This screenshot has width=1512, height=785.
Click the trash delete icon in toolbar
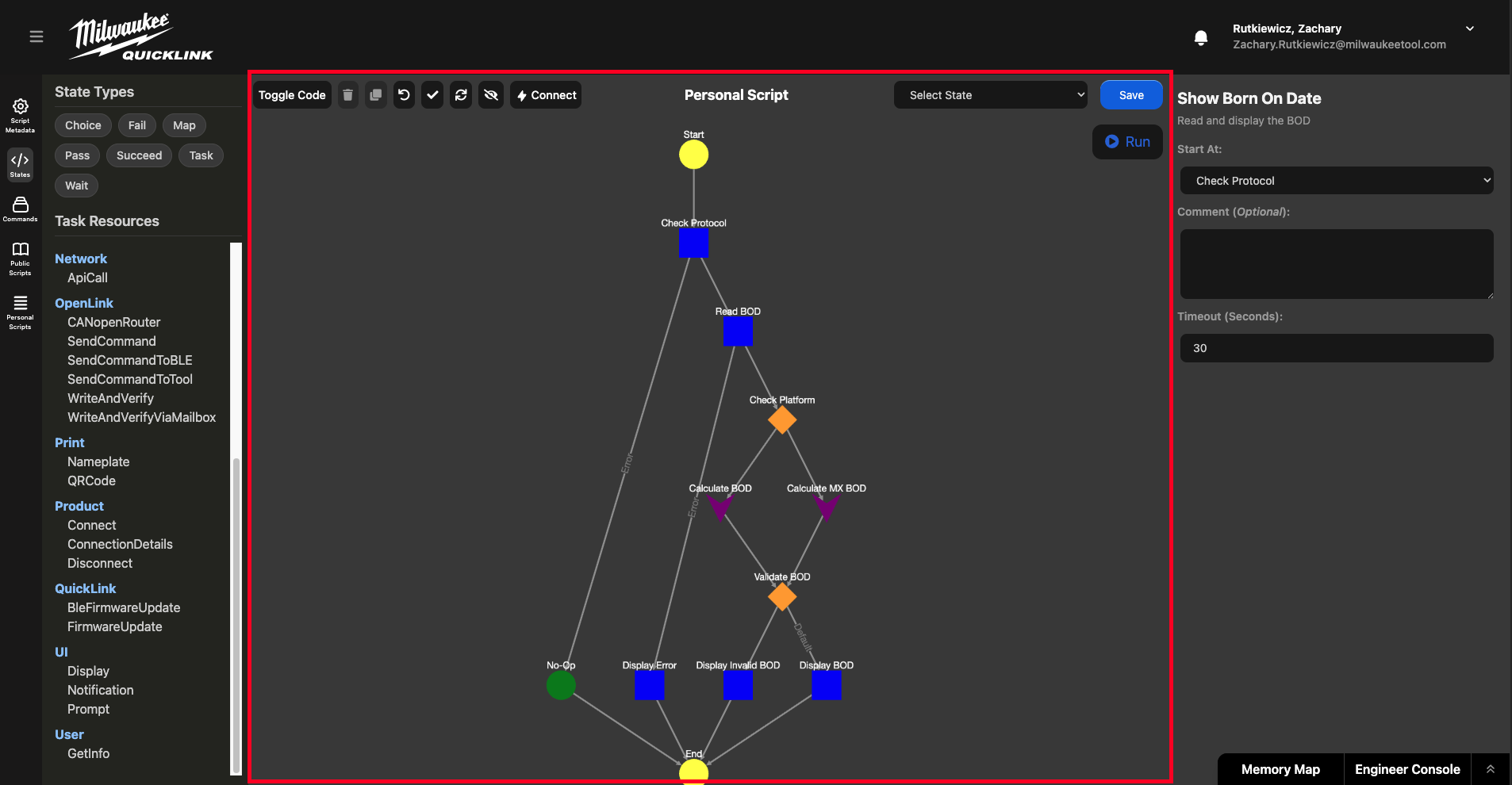347,95
